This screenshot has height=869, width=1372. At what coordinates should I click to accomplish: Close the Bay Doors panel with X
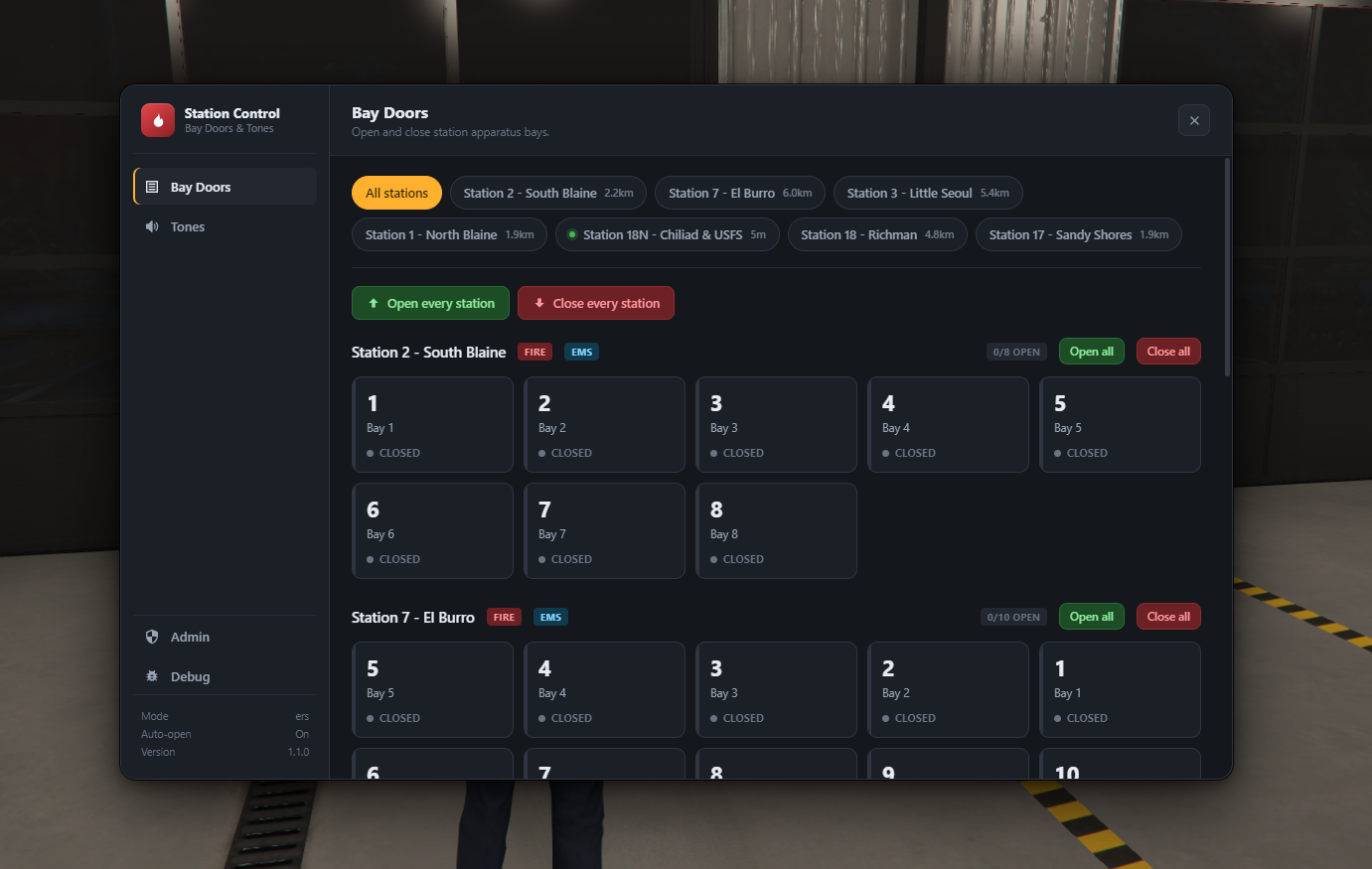[1194, 120]
